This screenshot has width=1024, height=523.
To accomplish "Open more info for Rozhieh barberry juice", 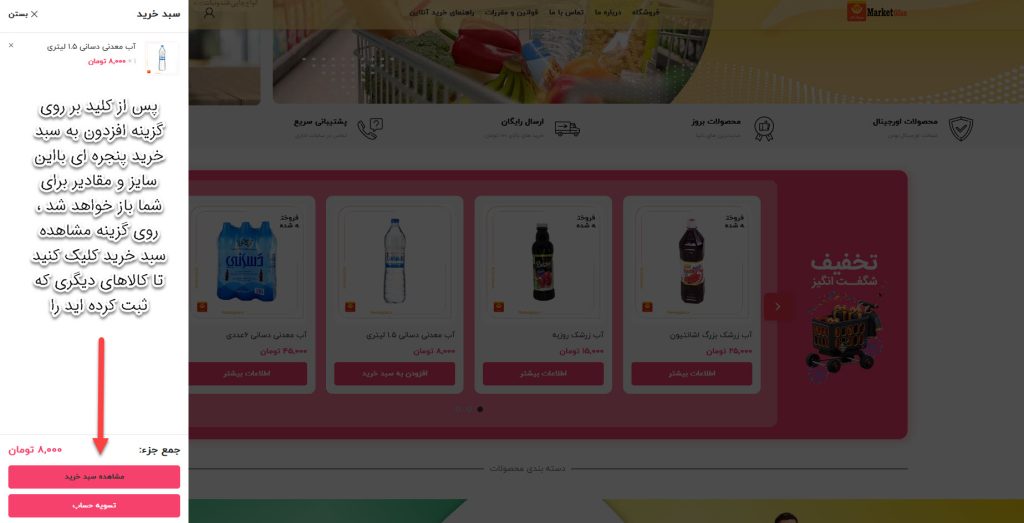I will tap(543, 373).
